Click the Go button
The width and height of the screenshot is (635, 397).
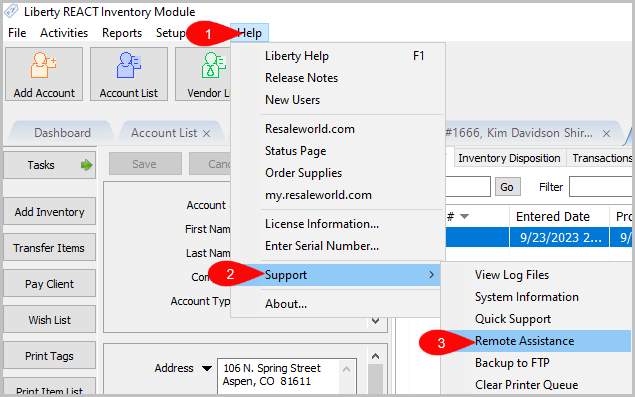pyautogui.click(x=507, y=187)
